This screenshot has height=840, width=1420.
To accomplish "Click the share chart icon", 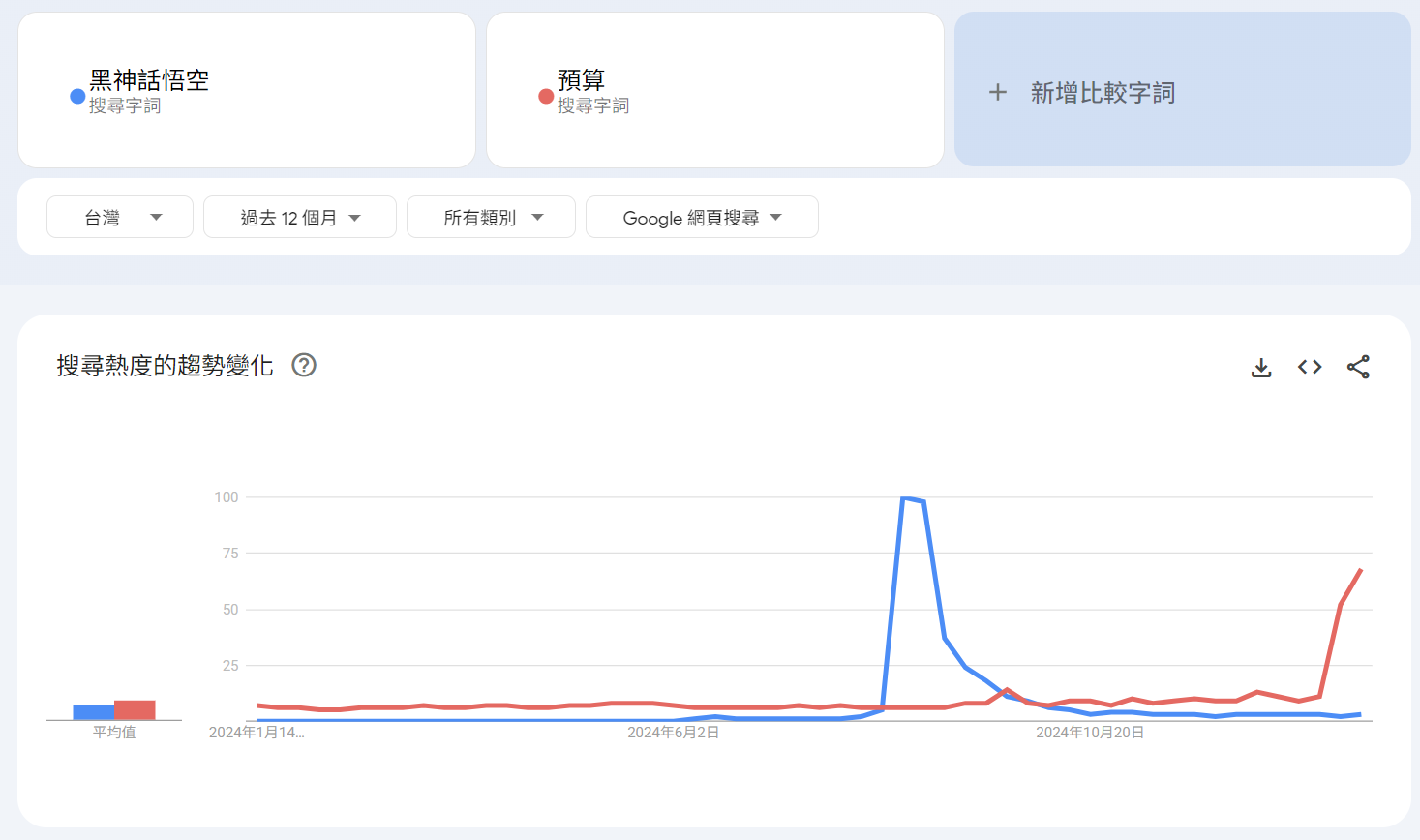I will 1358,367.
